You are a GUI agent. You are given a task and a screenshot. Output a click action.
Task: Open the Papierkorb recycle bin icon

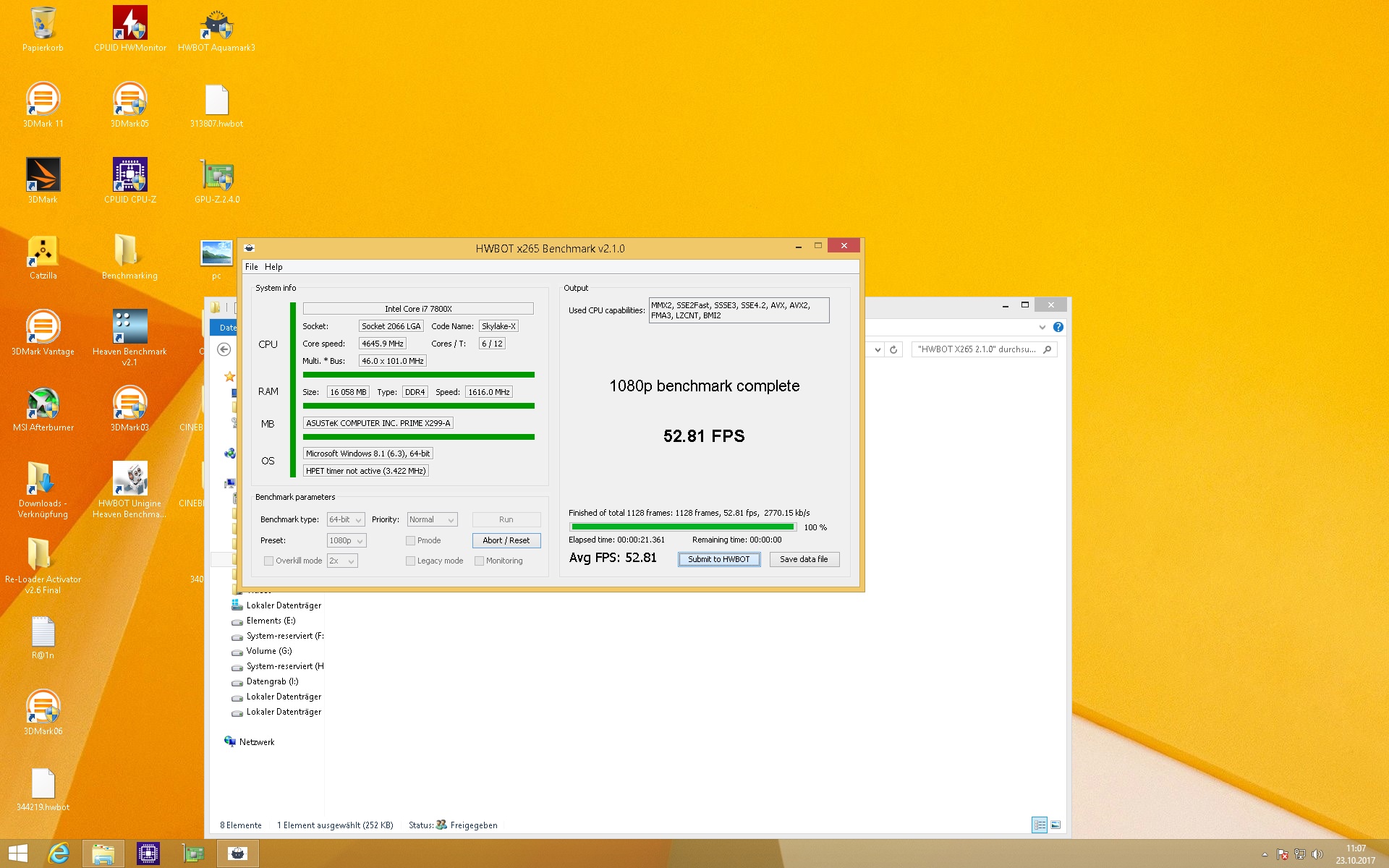point(43,29)
